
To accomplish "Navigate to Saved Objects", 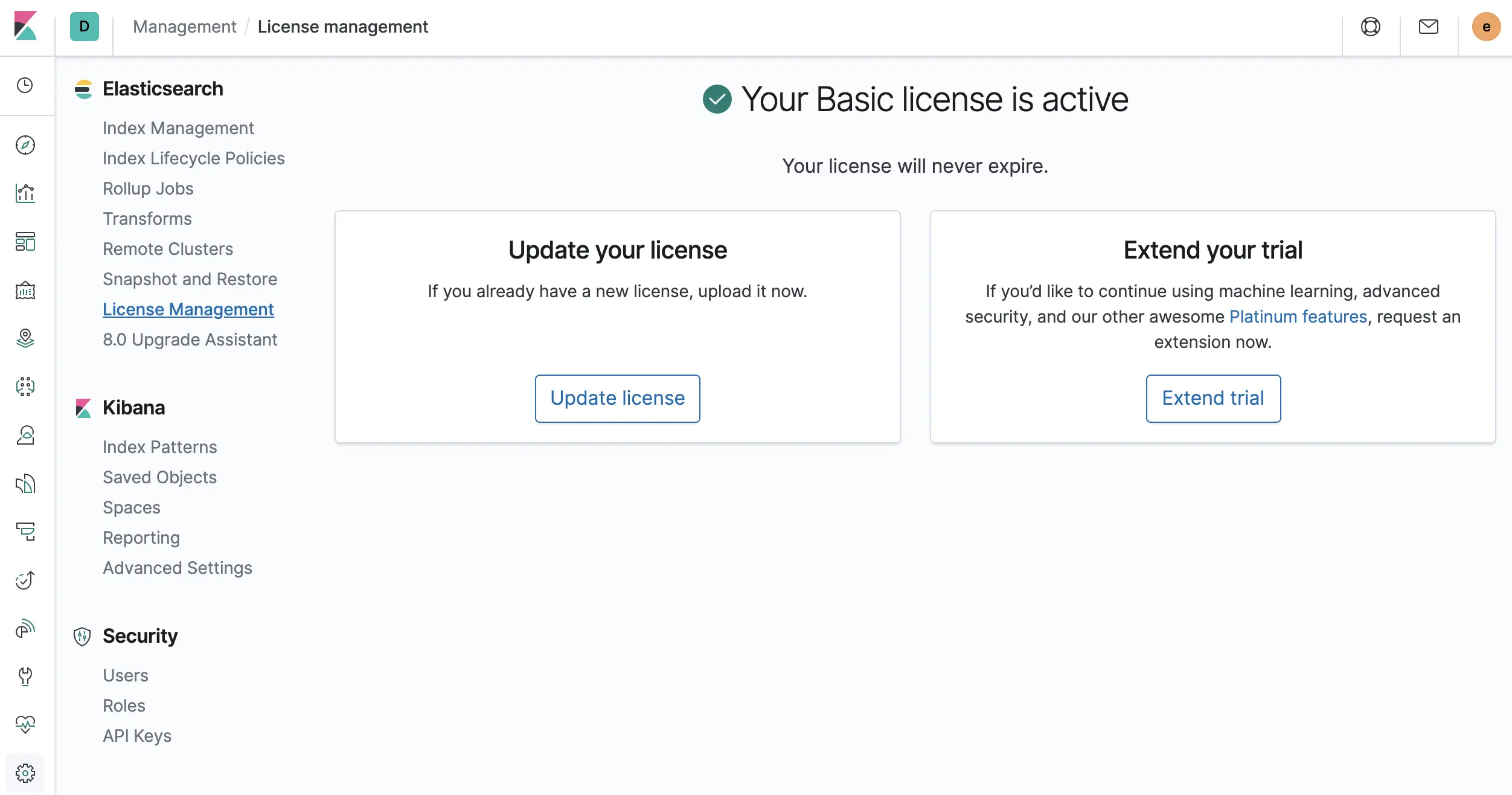I will (159, 477).
